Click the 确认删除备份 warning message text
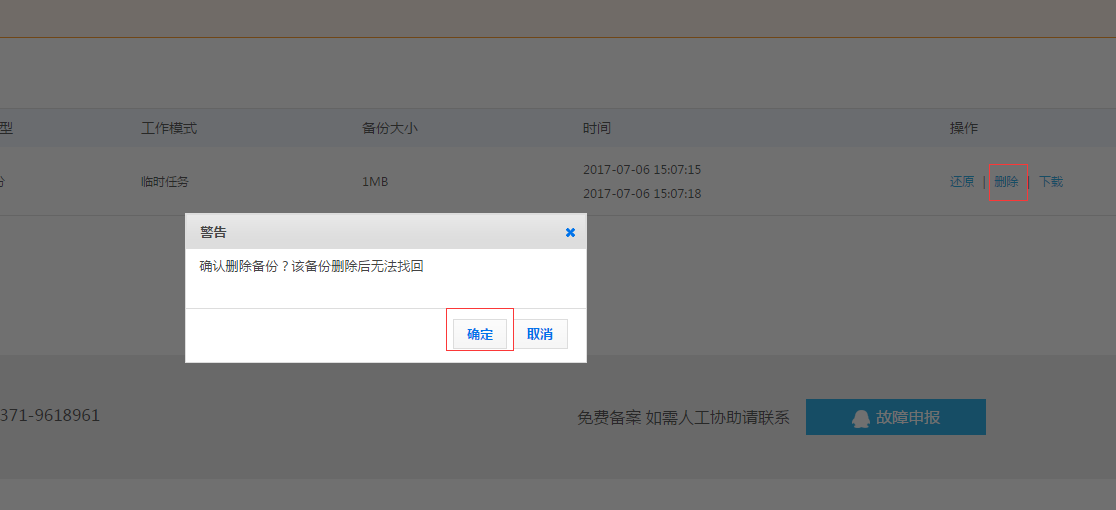Viewport: 1116px width, 510px height. (x=312, y=267)
